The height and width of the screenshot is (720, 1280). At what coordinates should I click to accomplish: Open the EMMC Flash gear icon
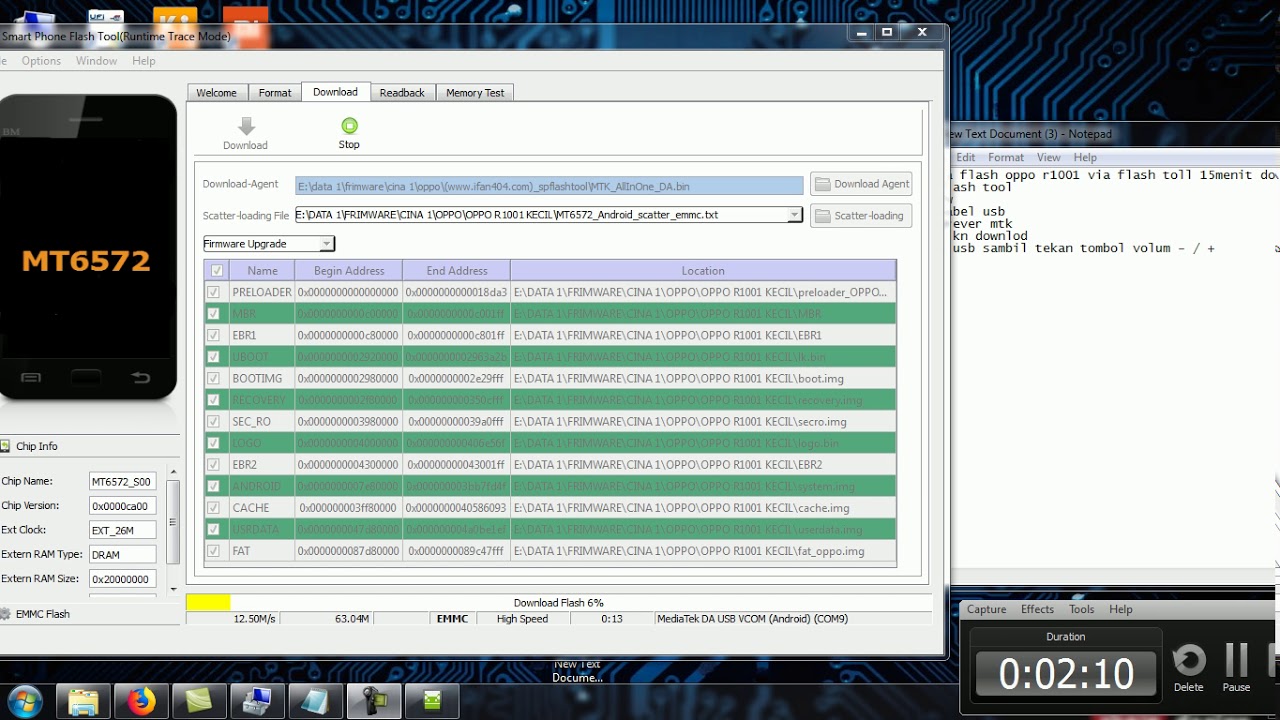coord(5,614)
